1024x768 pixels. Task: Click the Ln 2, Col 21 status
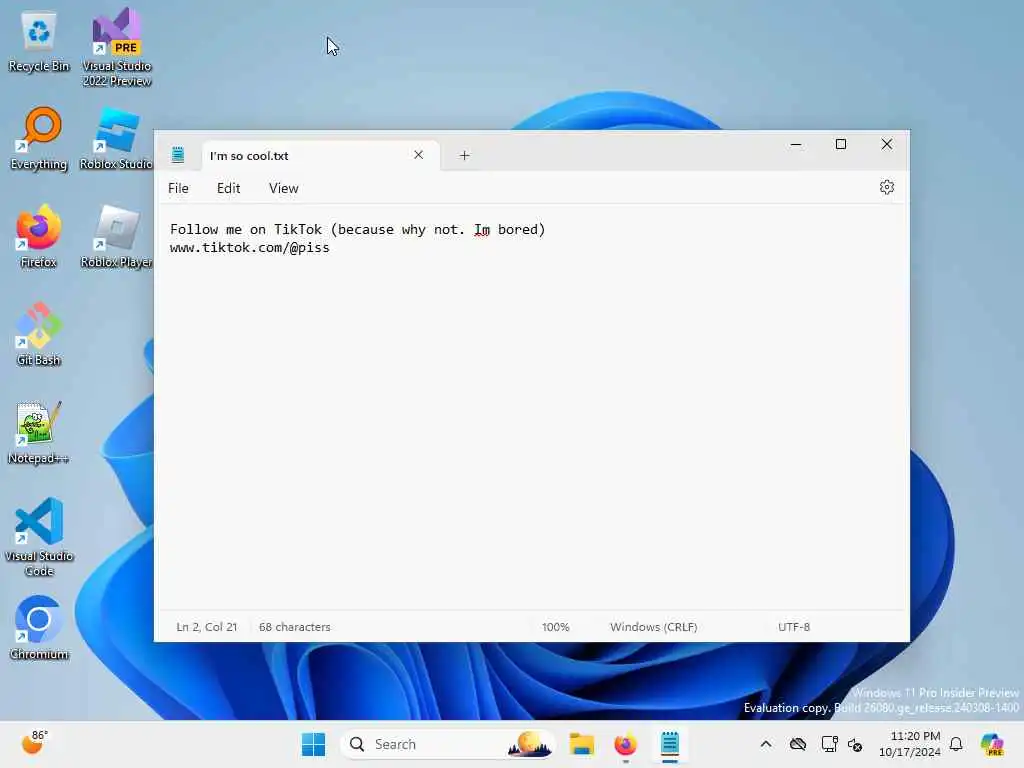206,627
